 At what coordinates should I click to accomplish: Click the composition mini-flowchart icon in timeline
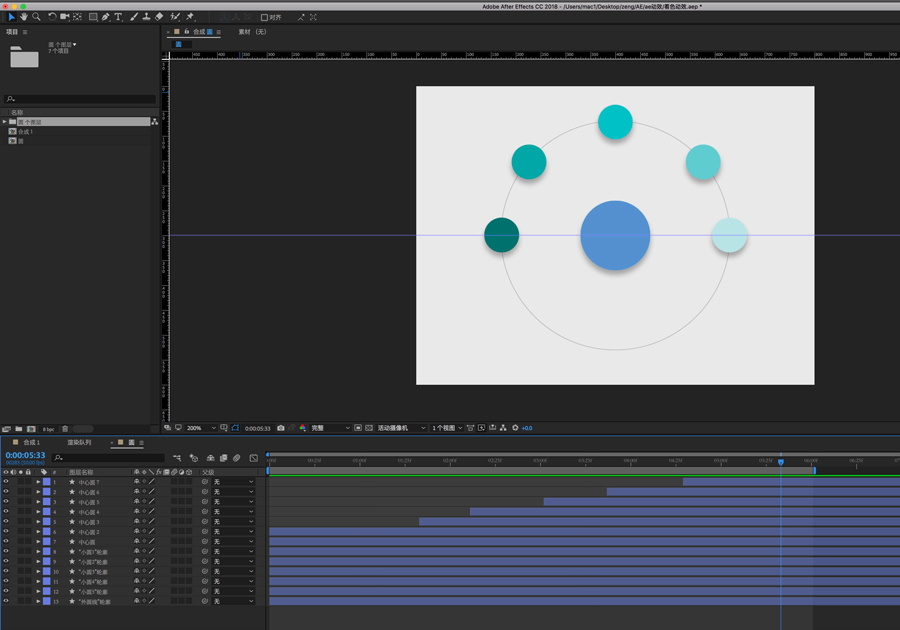pyautogui.click(x=177, y=458)
